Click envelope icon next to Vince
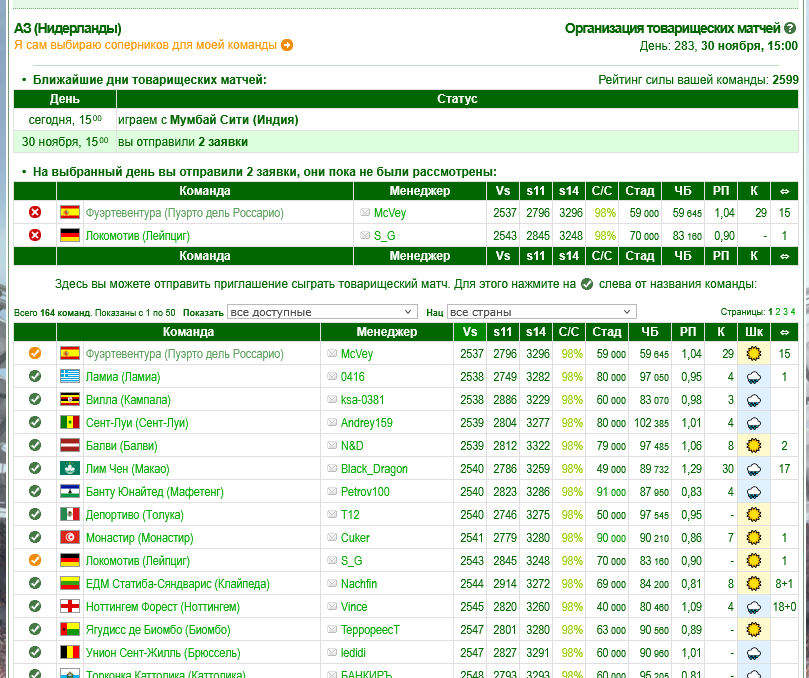The height and width of the screenshot is (678, 809). (332, 606)
